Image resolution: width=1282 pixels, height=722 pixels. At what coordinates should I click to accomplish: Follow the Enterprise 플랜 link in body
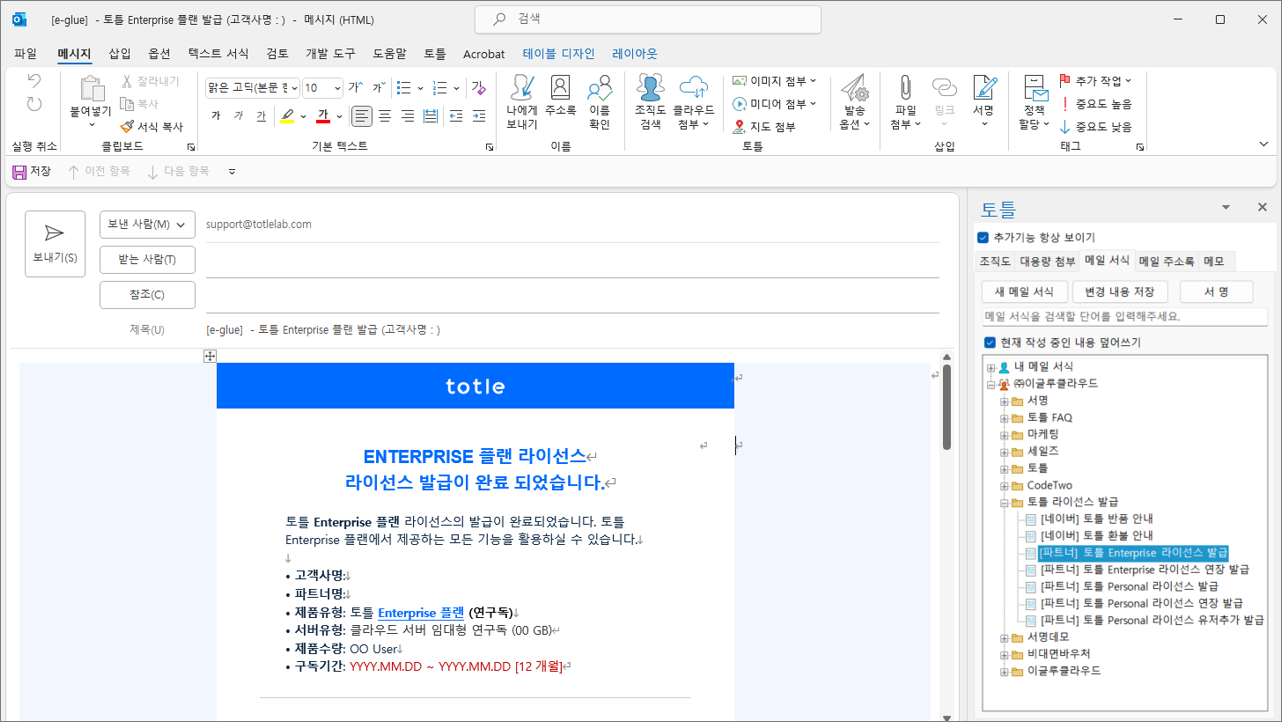pyautogui.click(x=421, y=612)
